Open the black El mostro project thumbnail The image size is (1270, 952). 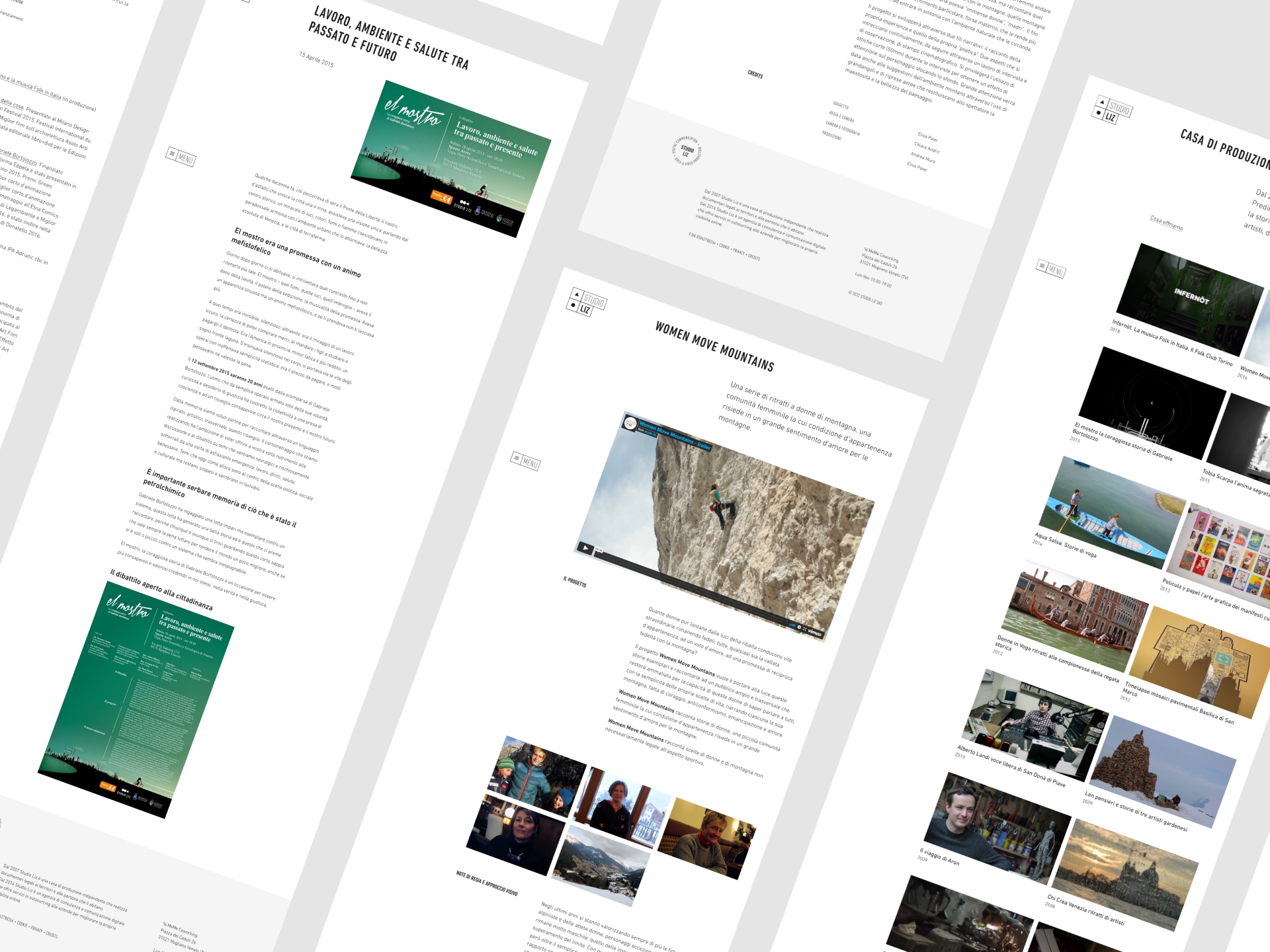pyautogui.click(x=1152, y=403)
